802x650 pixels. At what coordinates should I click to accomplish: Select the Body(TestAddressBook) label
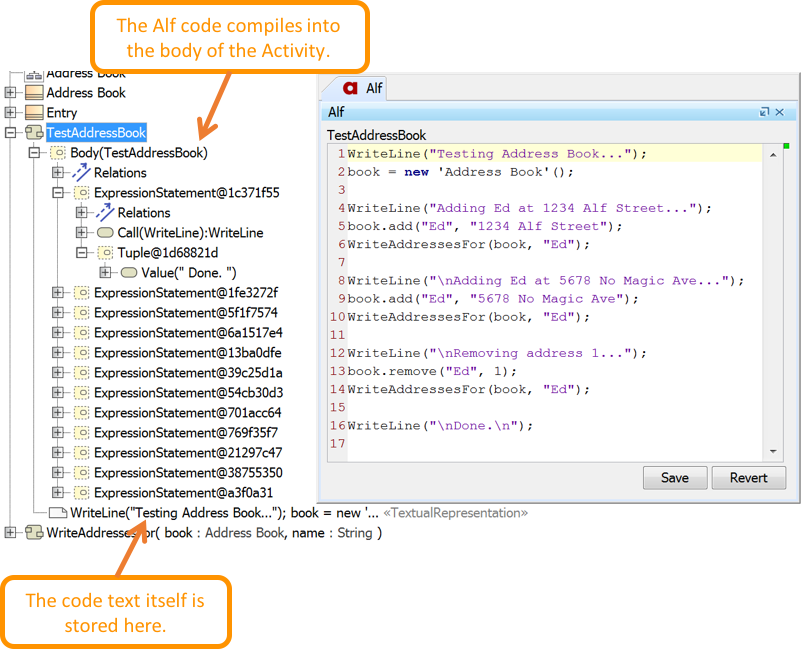point(139,153)
